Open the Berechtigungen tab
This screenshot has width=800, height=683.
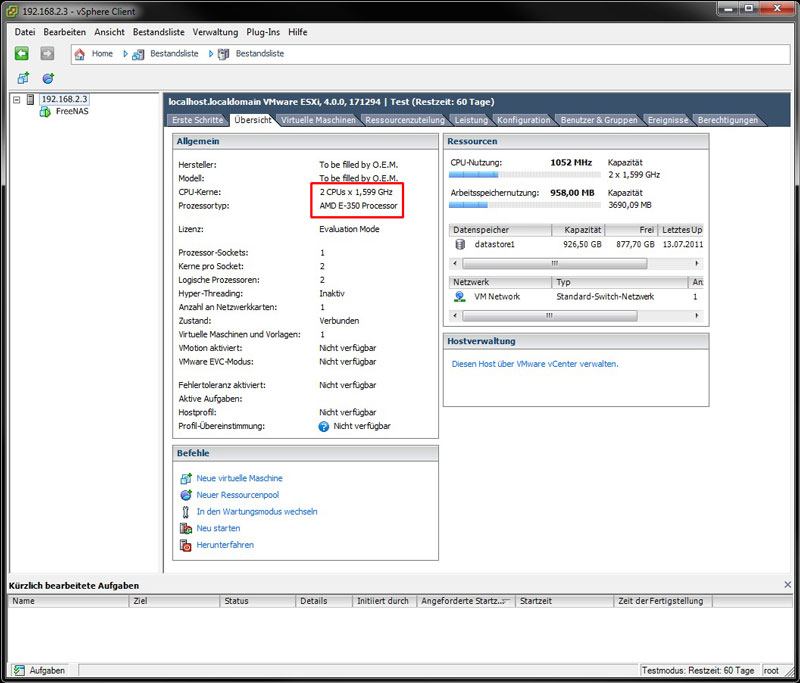[728, 120]
